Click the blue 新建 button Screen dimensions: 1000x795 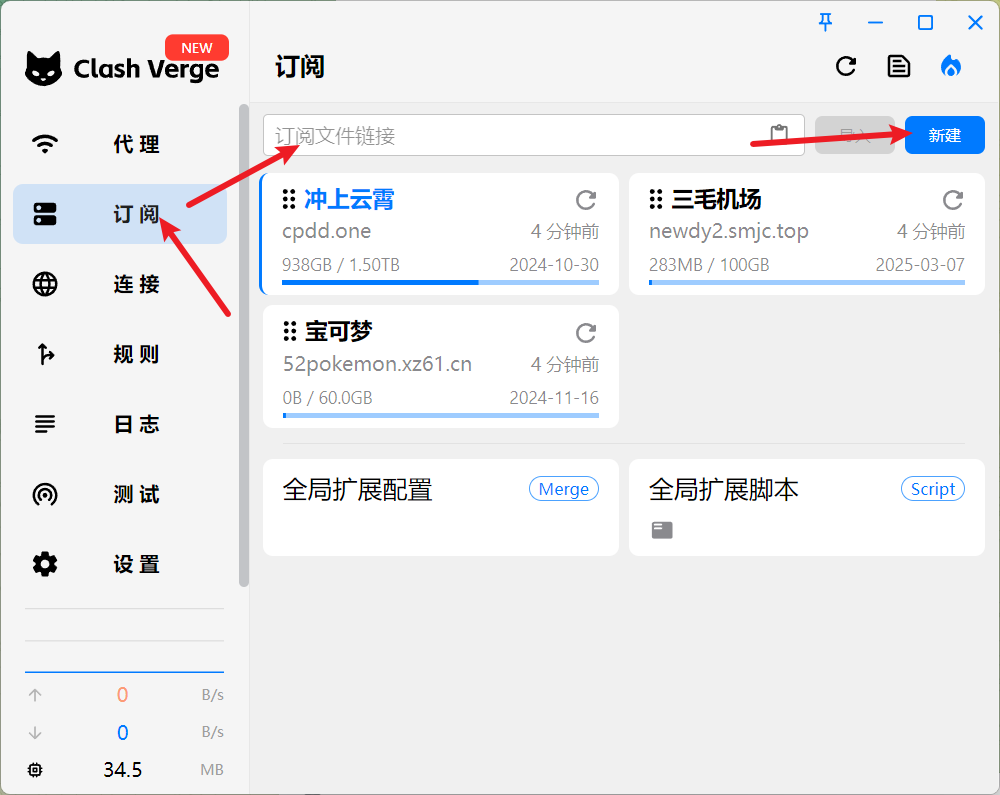click(x=944, y=135)
